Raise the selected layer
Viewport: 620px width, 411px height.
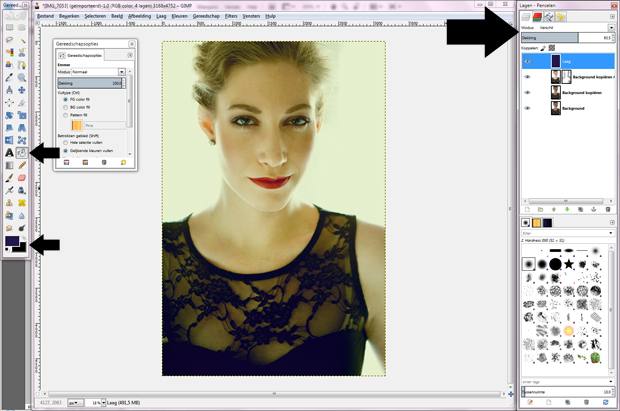pos(554,209)
